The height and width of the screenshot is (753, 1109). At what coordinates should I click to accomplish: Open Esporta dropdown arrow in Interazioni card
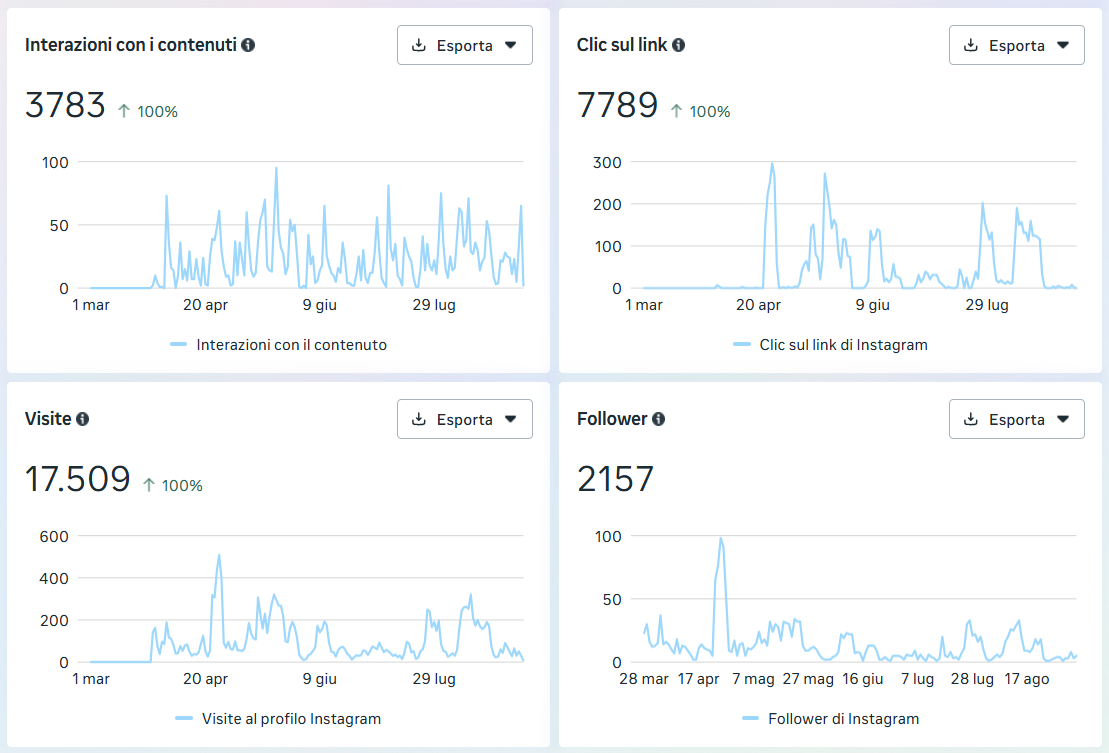[x=511, y=45]
